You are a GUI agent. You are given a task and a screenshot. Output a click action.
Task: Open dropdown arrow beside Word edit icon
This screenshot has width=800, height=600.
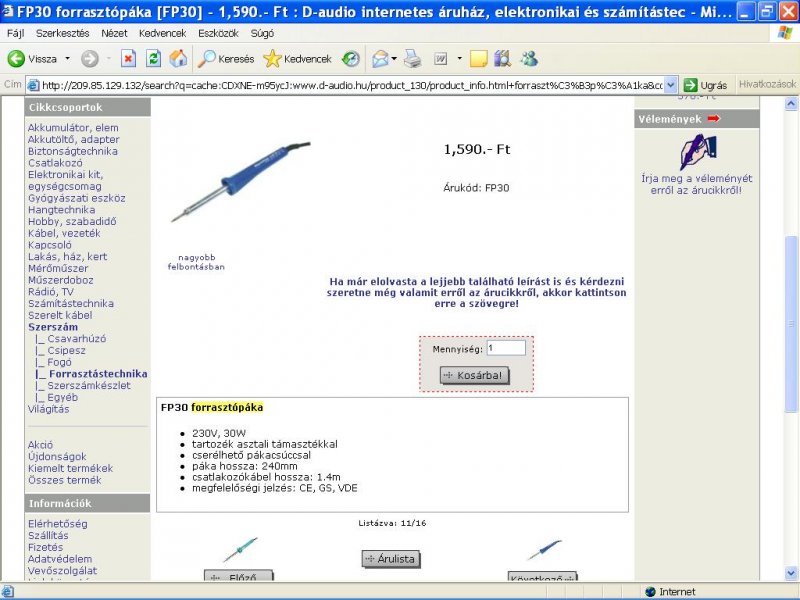click(x=459, y=59)
